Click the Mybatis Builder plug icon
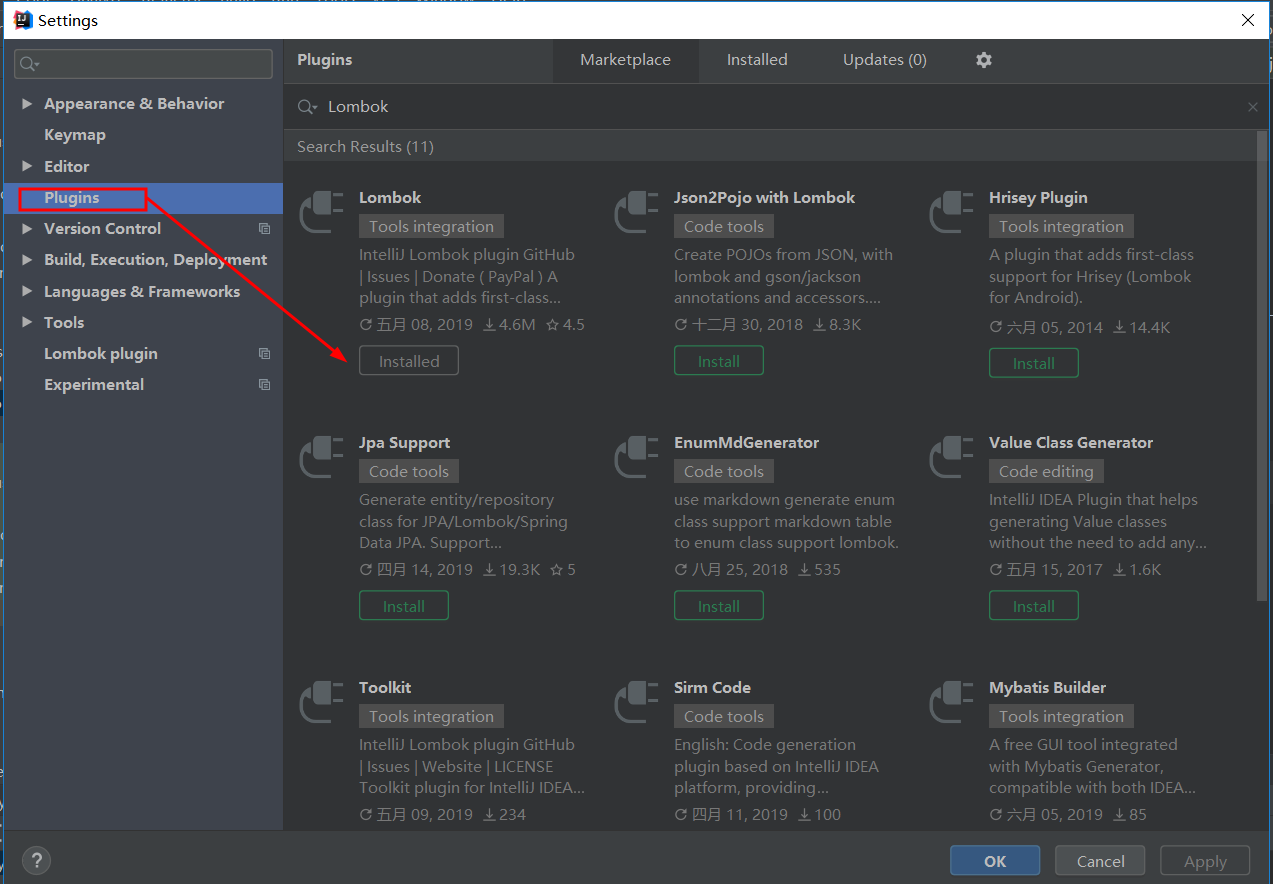Screen dimensions: 1273x884 click(x=952, y=702)
